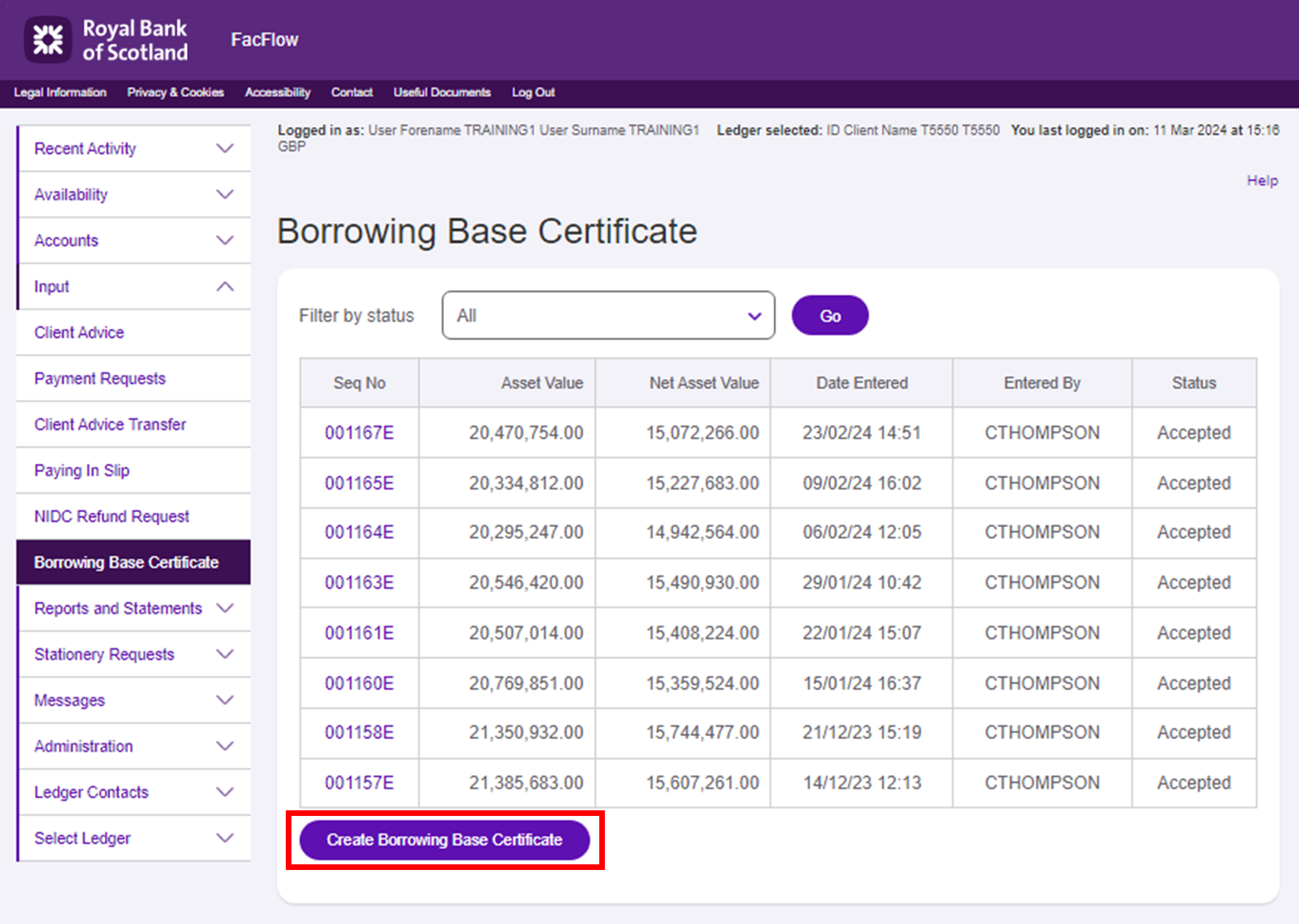
Task: Click Log Out in top navigation
Action: (x=533, y=92)
